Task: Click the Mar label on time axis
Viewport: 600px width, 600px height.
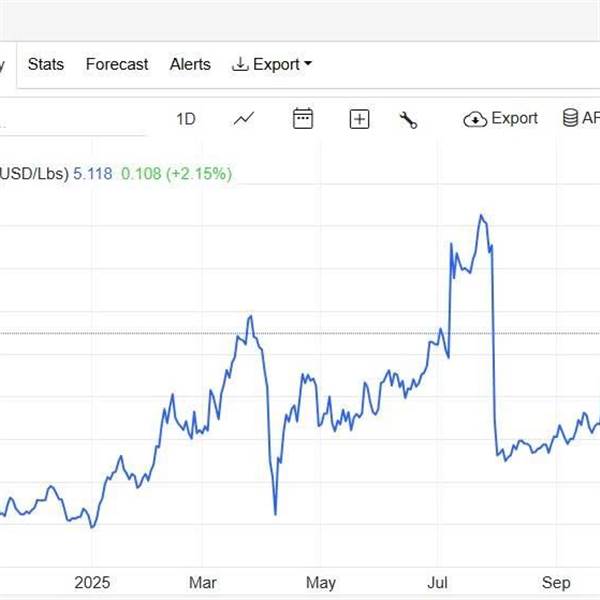Action: click(x=203, y=582)
